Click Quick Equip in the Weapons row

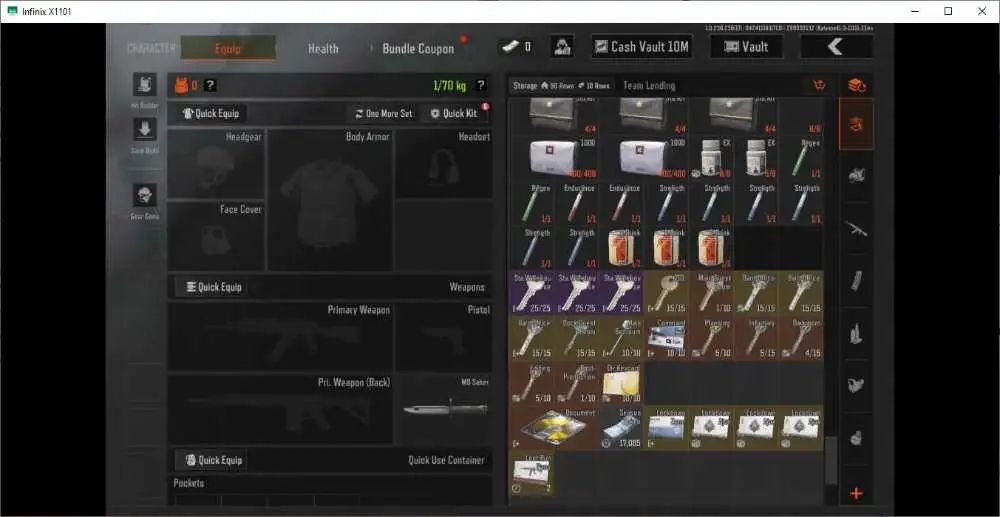214,287
